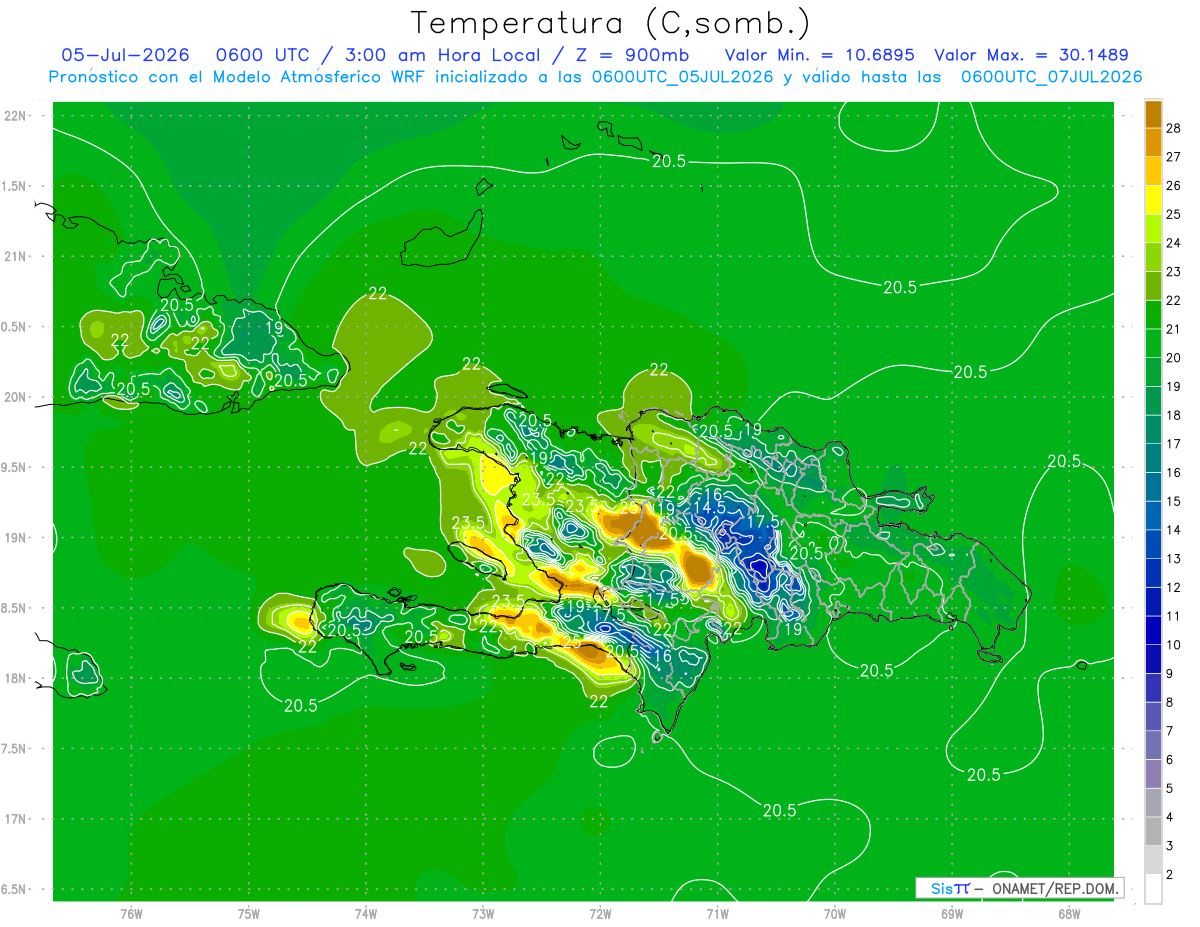This screenshot has width=1200, height=927.
Task: Click the '76W' longitude axis label
Action: coord(131,914)
